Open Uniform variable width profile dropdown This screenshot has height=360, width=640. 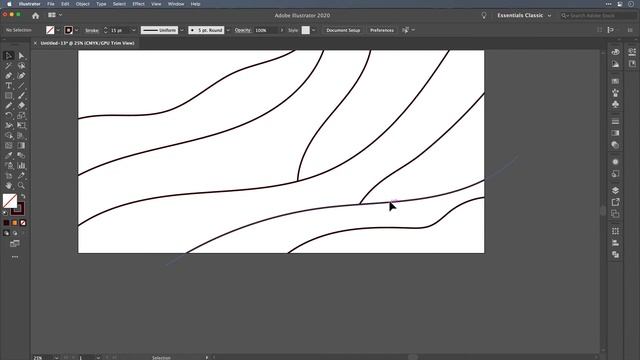(x=182, y=30)
